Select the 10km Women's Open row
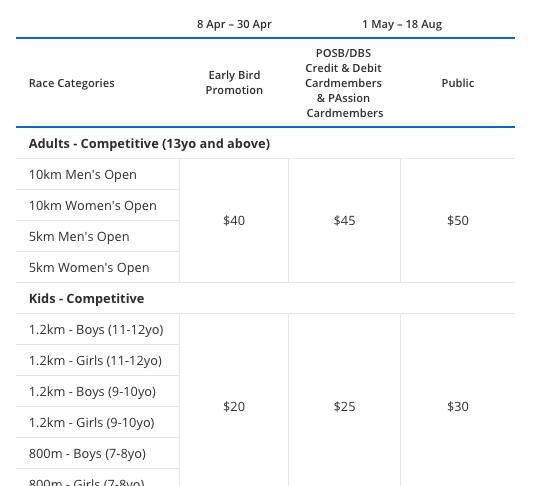The image size is (558, 486). pyautogui.click(x=98, y=205)
